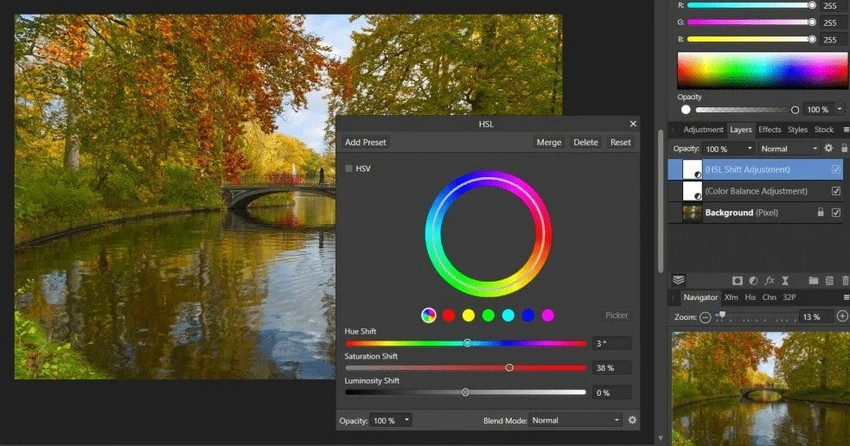Screen dimensions: 850x446
Task: Open the 32P preview tab
Action: pyautogui.click(x=789, y=298)
